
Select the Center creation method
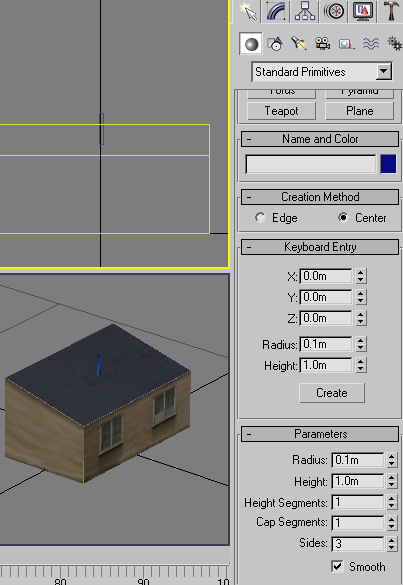point(362,218)
